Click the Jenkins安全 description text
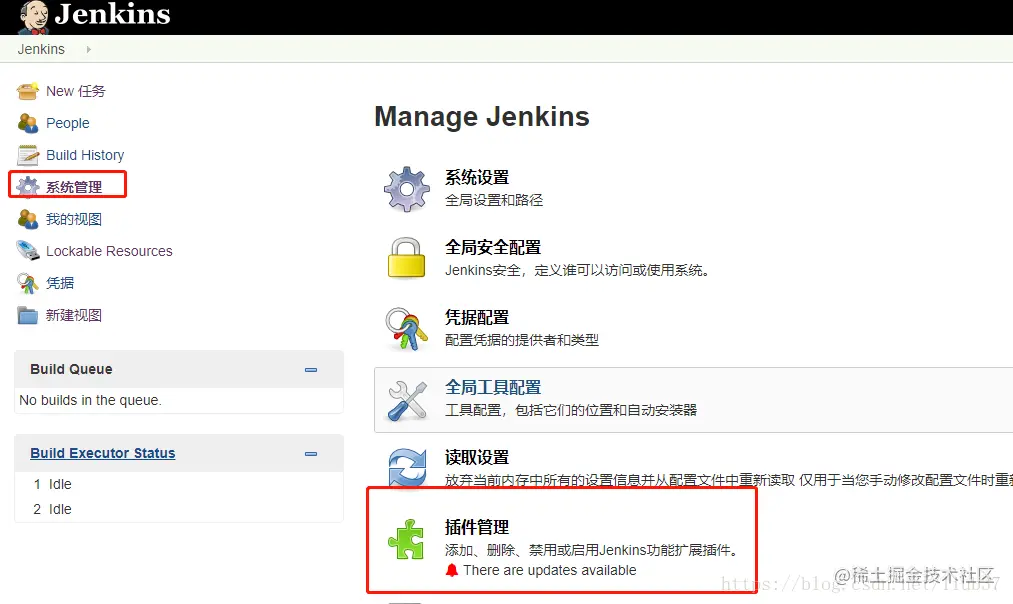 coord(577,270)
